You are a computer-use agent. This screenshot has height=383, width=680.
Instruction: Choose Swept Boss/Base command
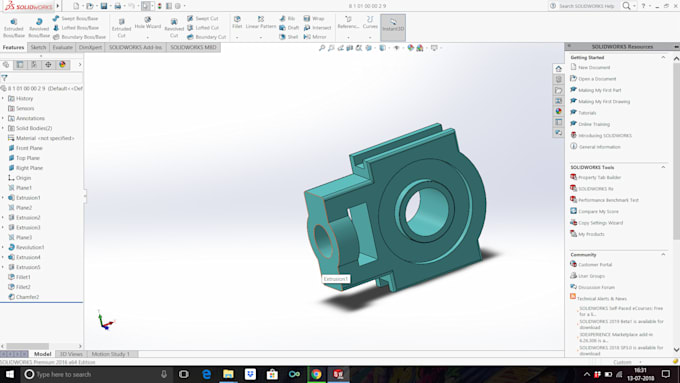click(x=75, y=19)
